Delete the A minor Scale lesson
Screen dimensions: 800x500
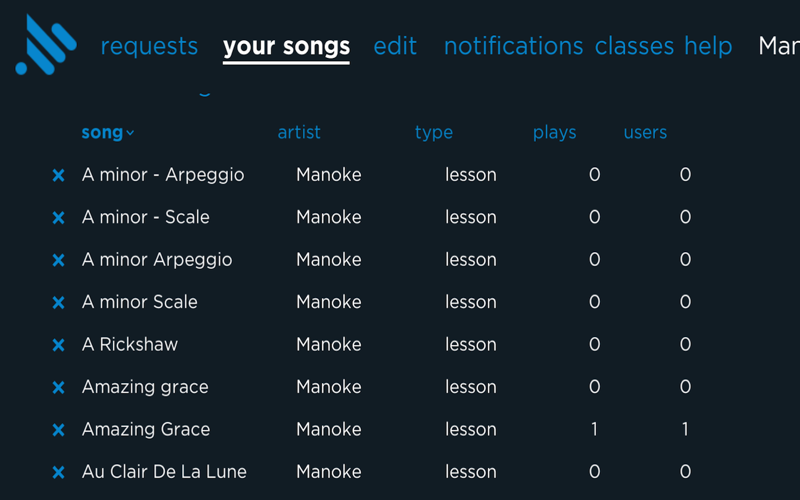coord(58,303)
